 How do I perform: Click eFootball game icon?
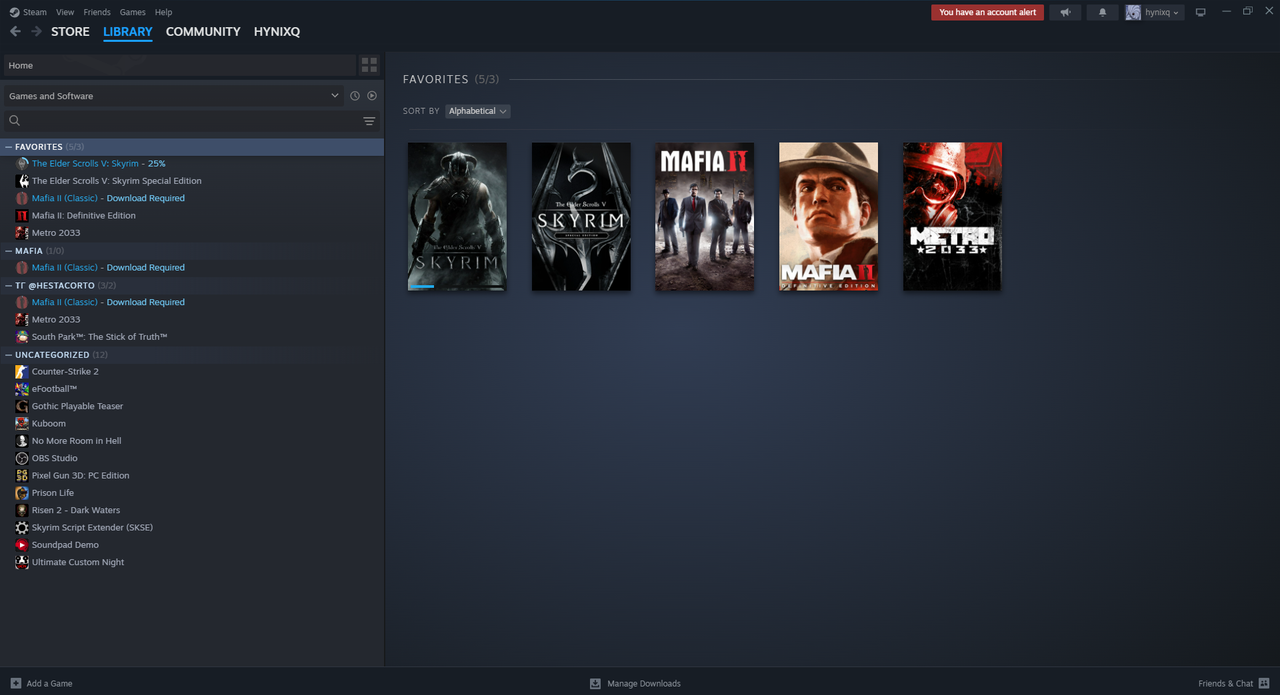(22, 389)
